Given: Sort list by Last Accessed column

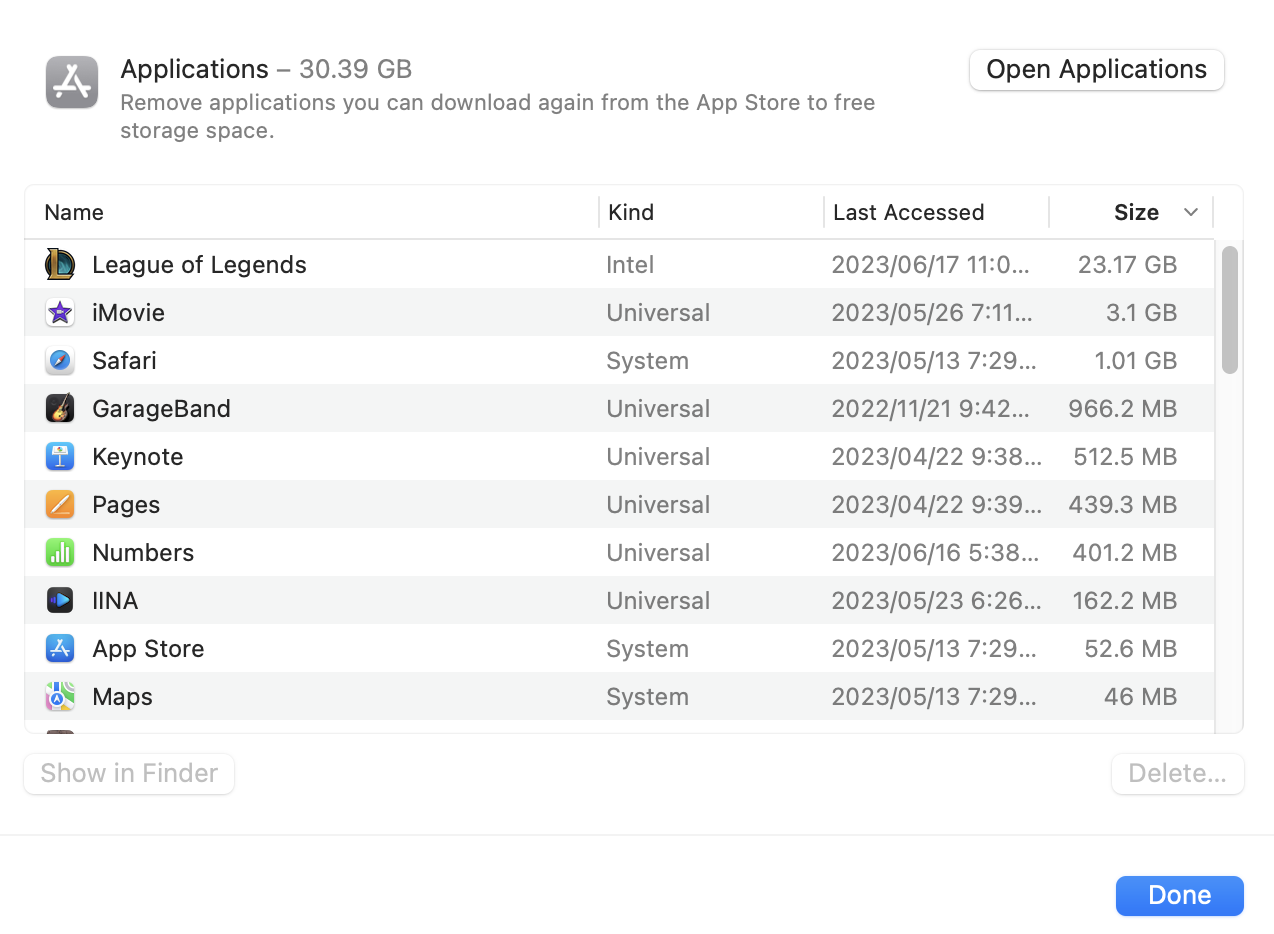Looking at the screenshot, I should [908, 212].
